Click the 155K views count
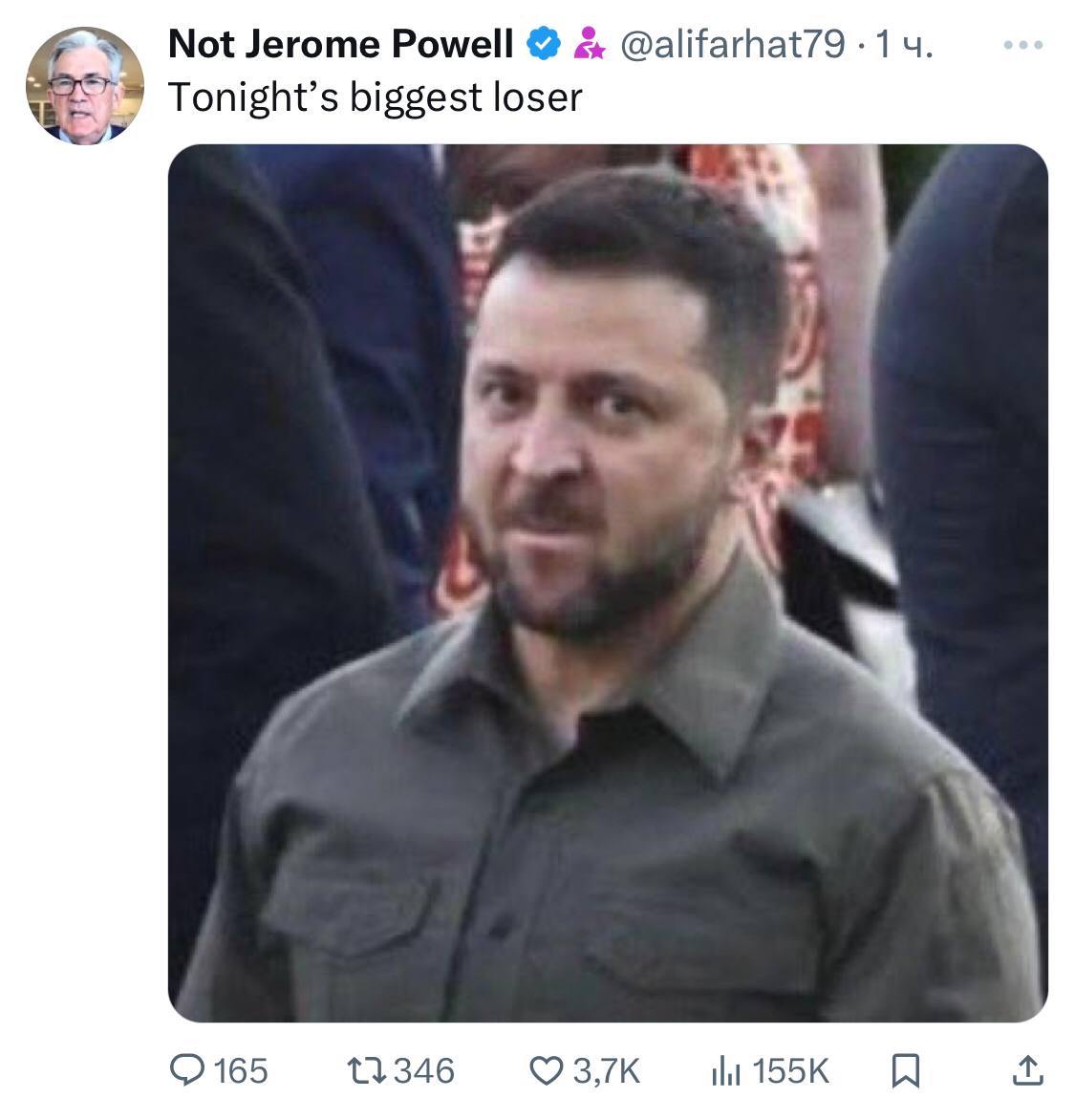Screen dimensions: 1075x1120 tap(791, 1070)
